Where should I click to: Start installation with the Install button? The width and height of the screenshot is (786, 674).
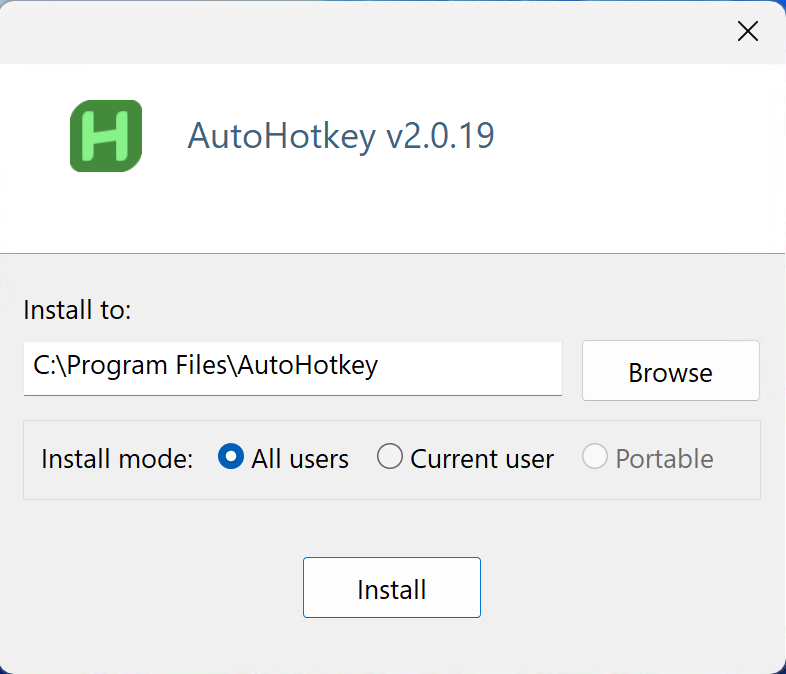point(391,587)
